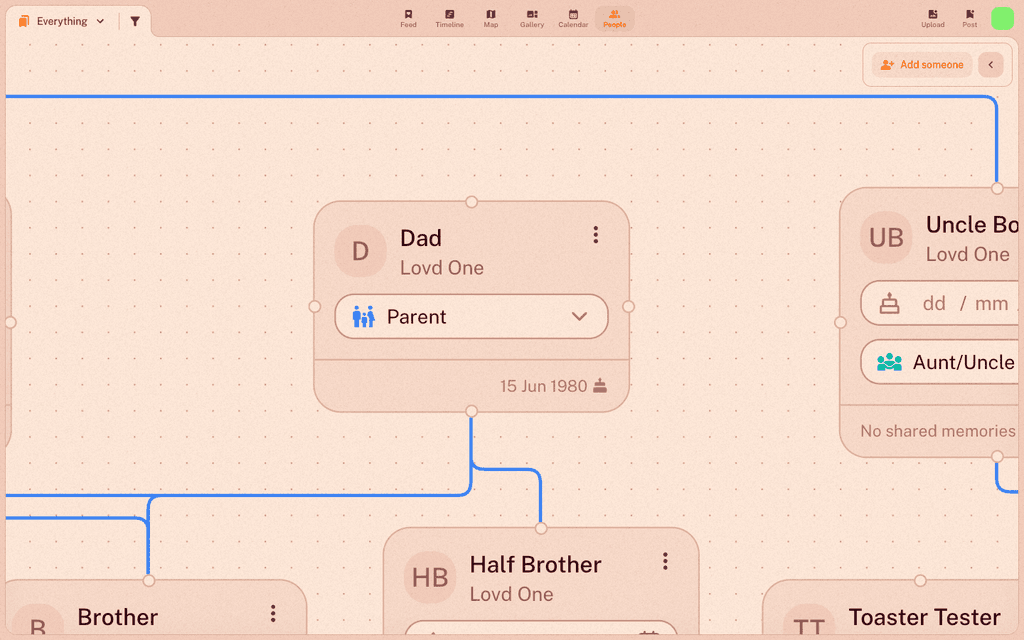
Task: Open the Feed view
Action: point(408,19)
